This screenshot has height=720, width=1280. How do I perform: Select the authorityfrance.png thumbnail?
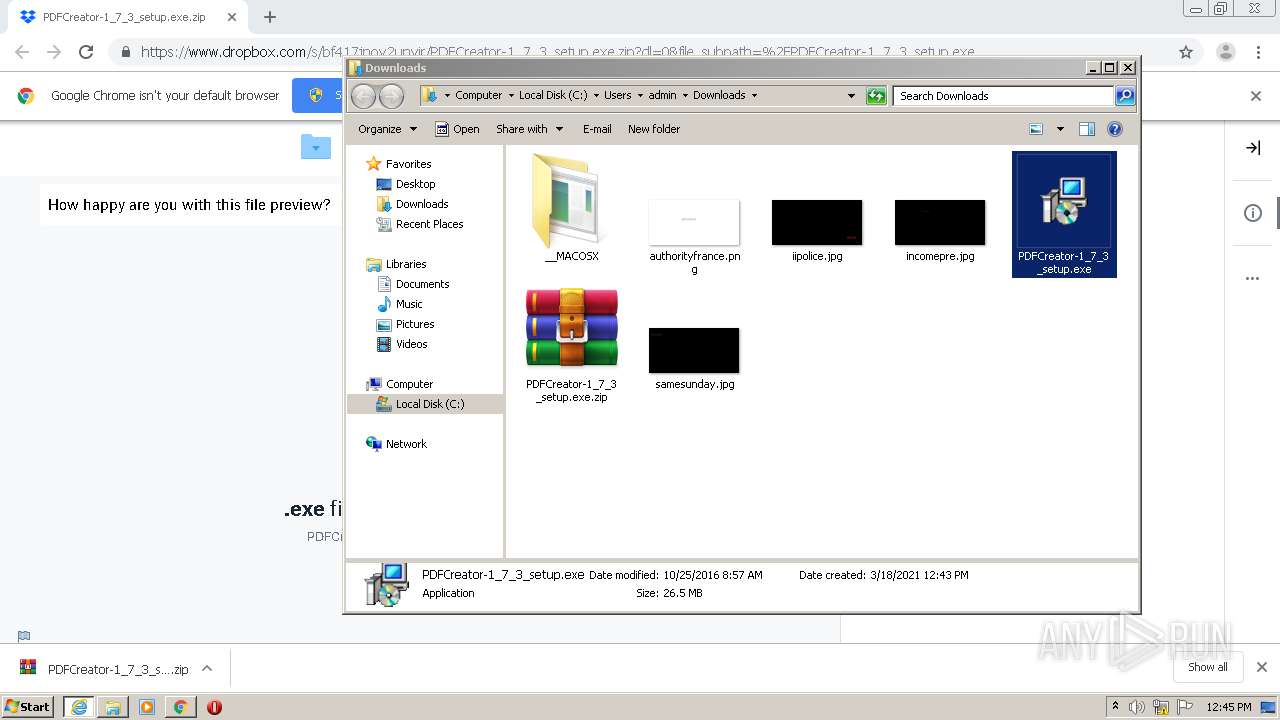pos(694,222)
